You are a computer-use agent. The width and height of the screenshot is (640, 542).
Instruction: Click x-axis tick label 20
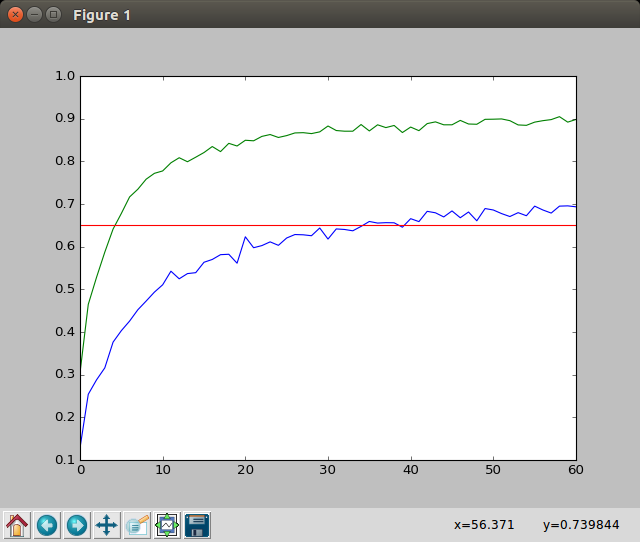pos(246,470)
